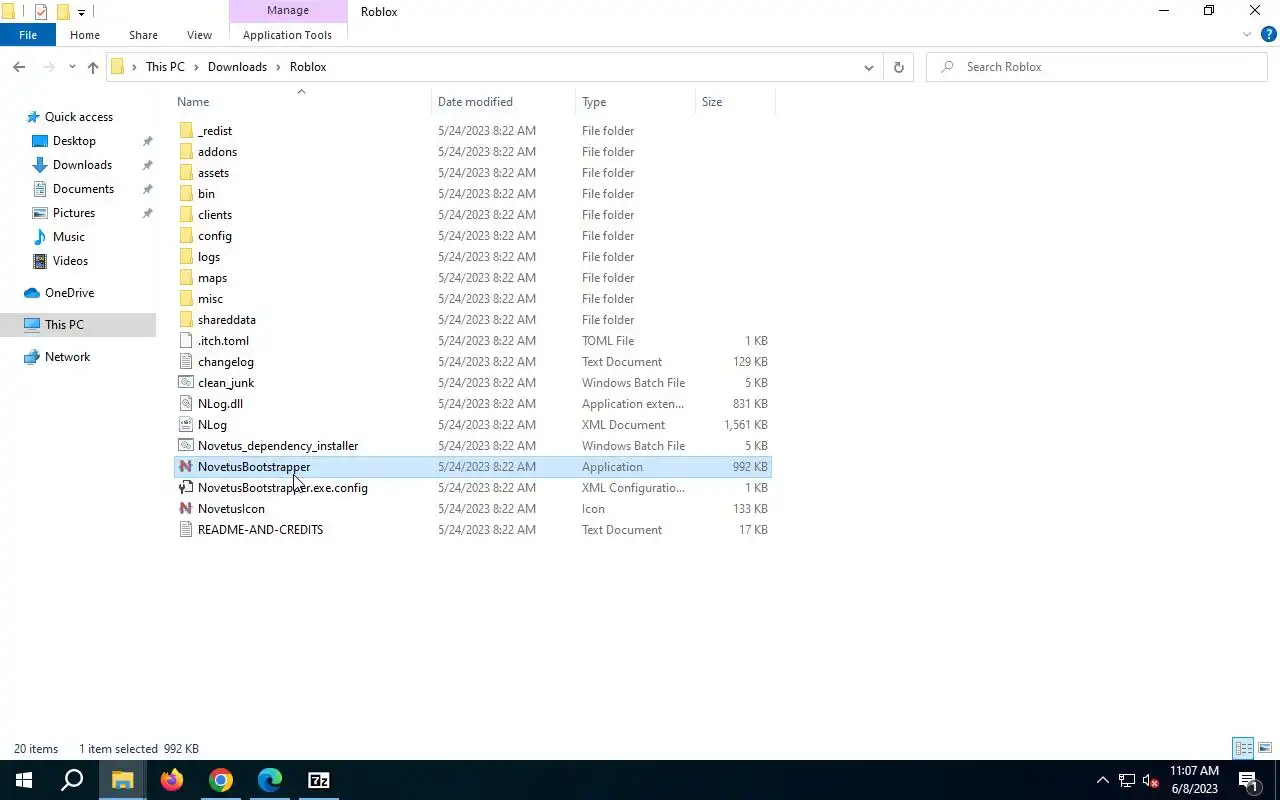The width and height of the screenshot is (1280, 800).
Task: Go back with the Back arrow
Action: (19, 67)
